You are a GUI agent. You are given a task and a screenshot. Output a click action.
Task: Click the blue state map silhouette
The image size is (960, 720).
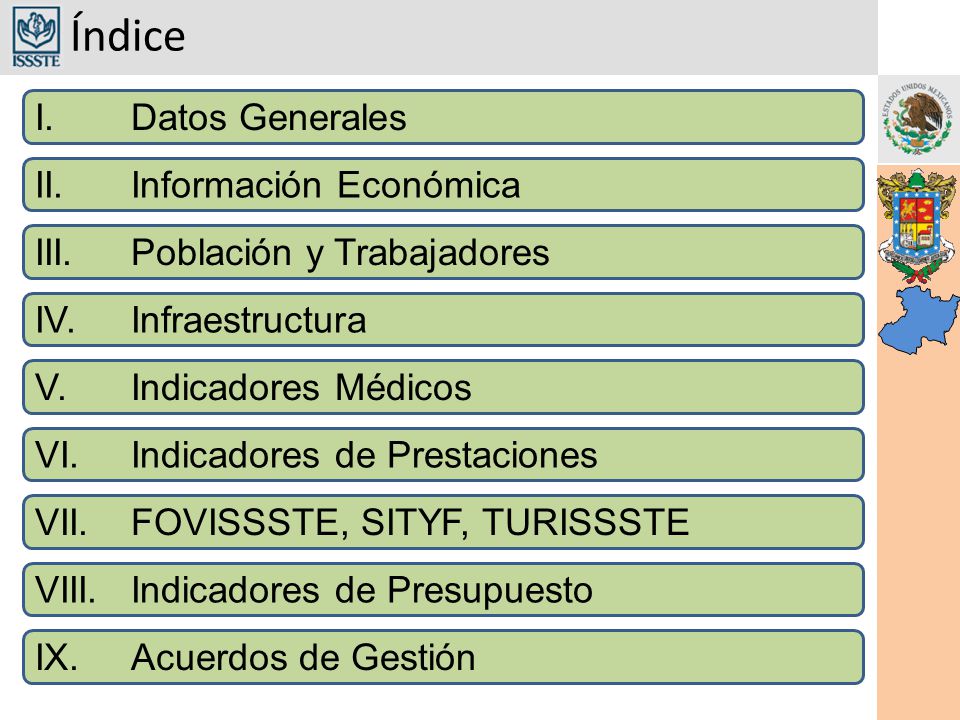pos(918,320)
